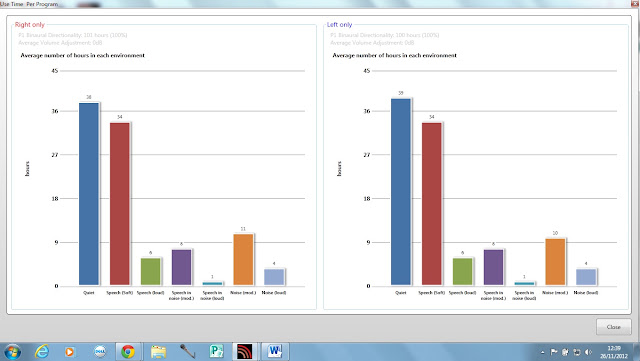This screenshot has width=640, height=361.
Task: Click the volume speaker tray icon
Action: (x=588, y=352)
